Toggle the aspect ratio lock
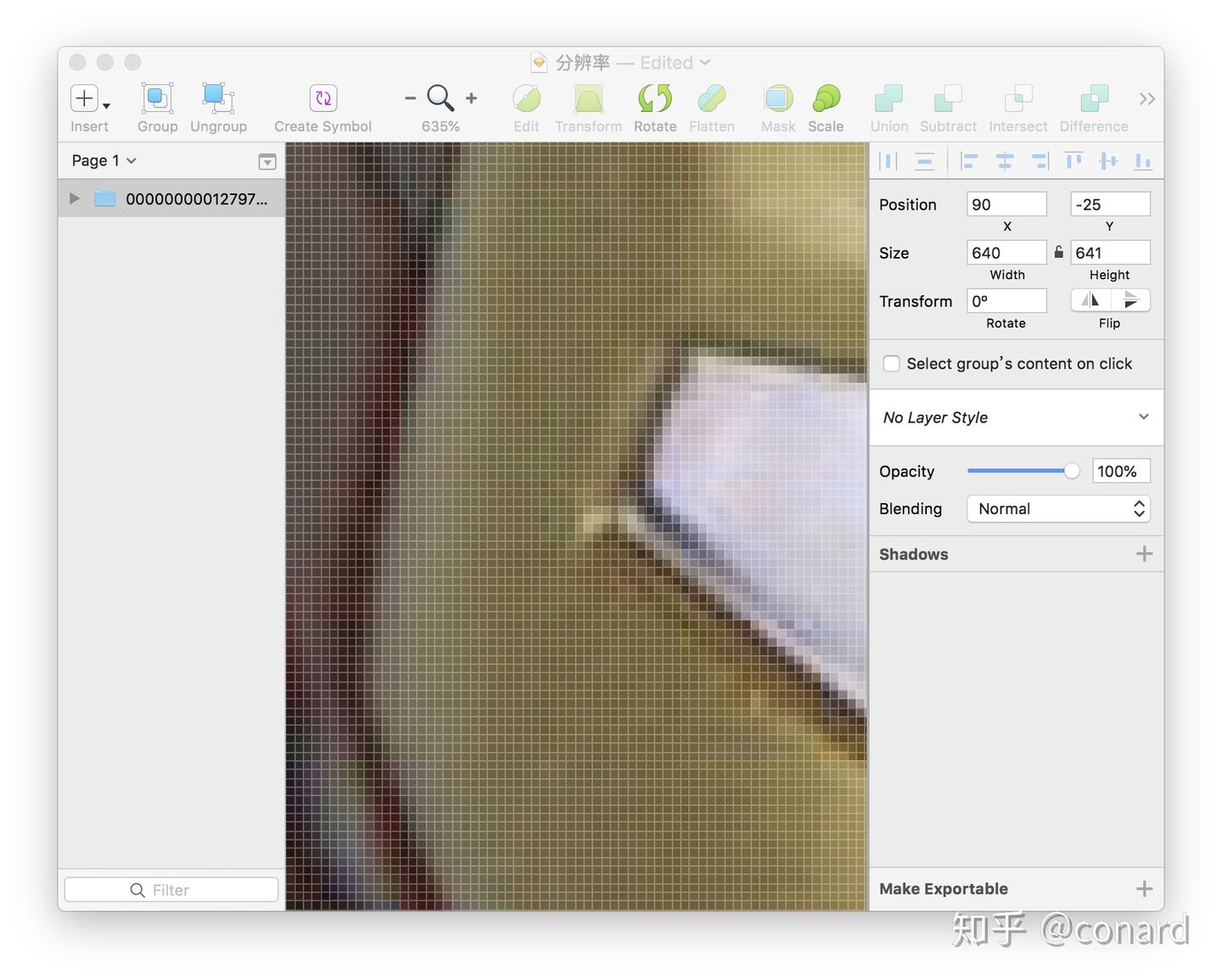 [1058, 252]
